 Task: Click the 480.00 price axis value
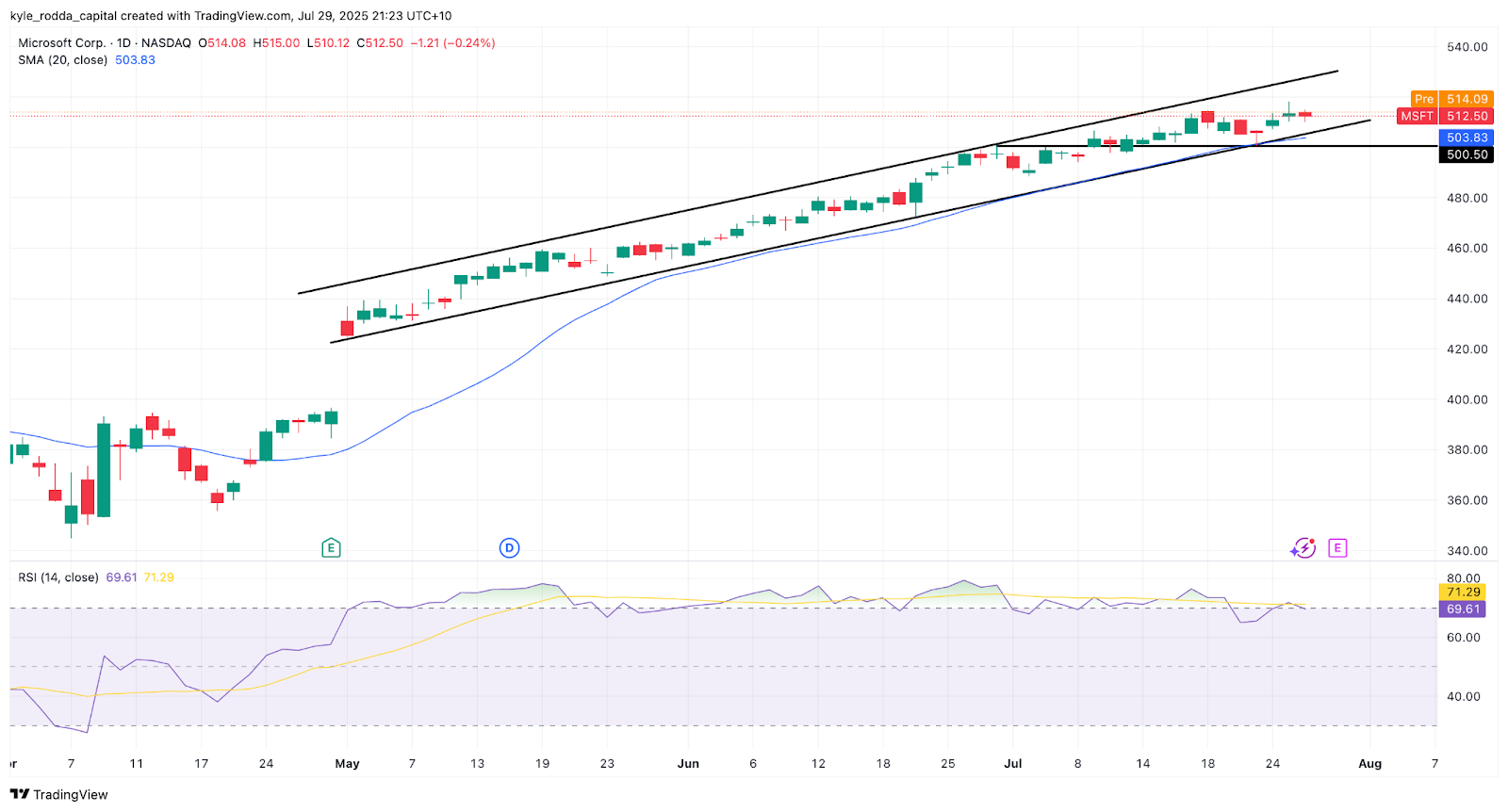(1467, 198)
